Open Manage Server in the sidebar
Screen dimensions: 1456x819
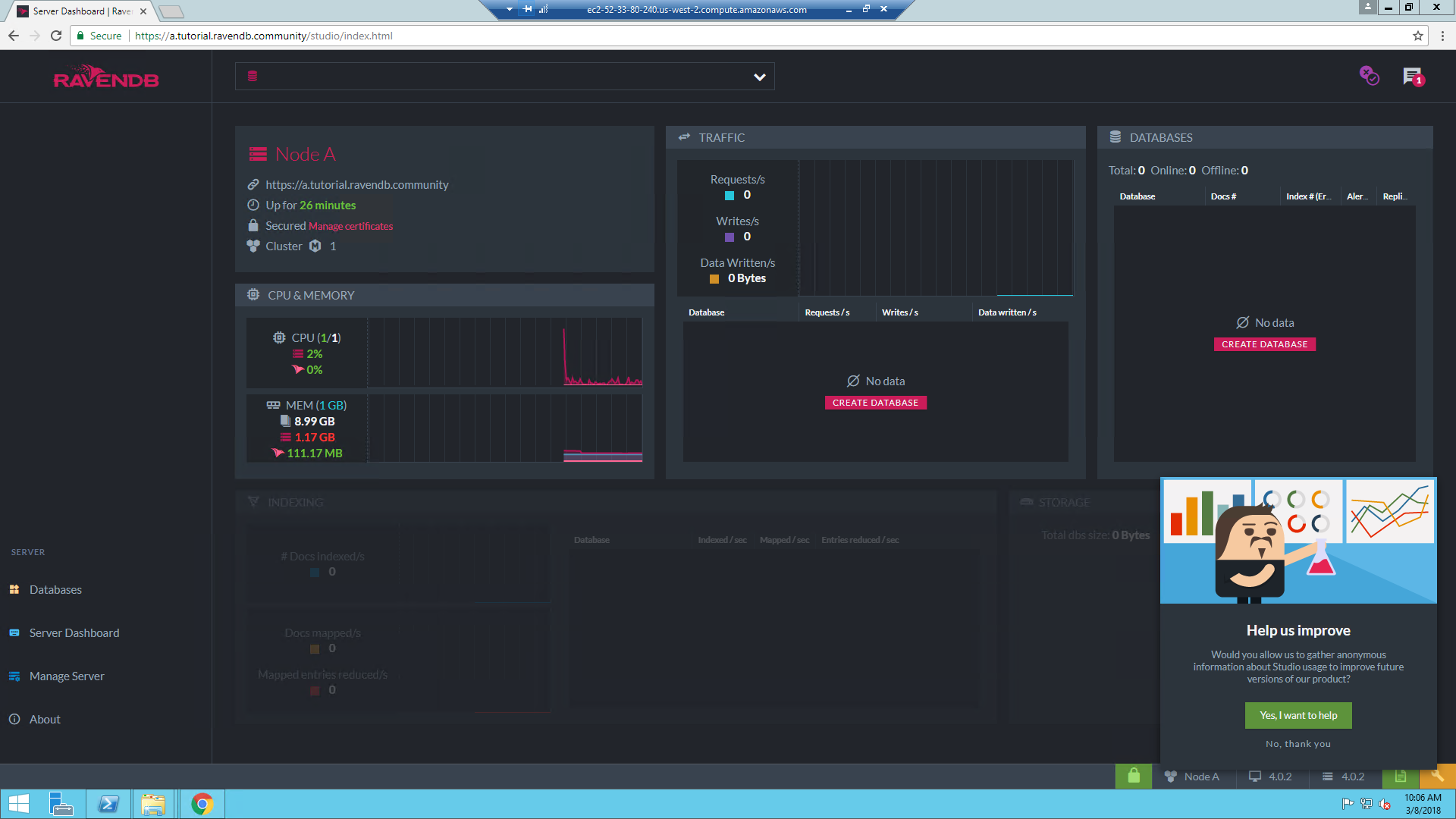pos(67,676)
